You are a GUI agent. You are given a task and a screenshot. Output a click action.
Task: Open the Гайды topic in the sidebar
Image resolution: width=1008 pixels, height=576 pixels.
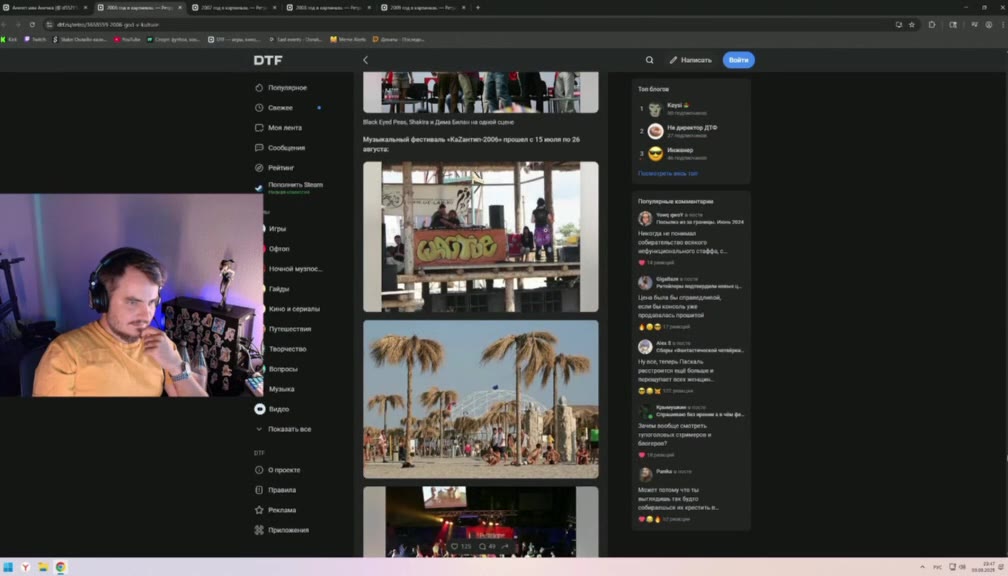[279, 289]
